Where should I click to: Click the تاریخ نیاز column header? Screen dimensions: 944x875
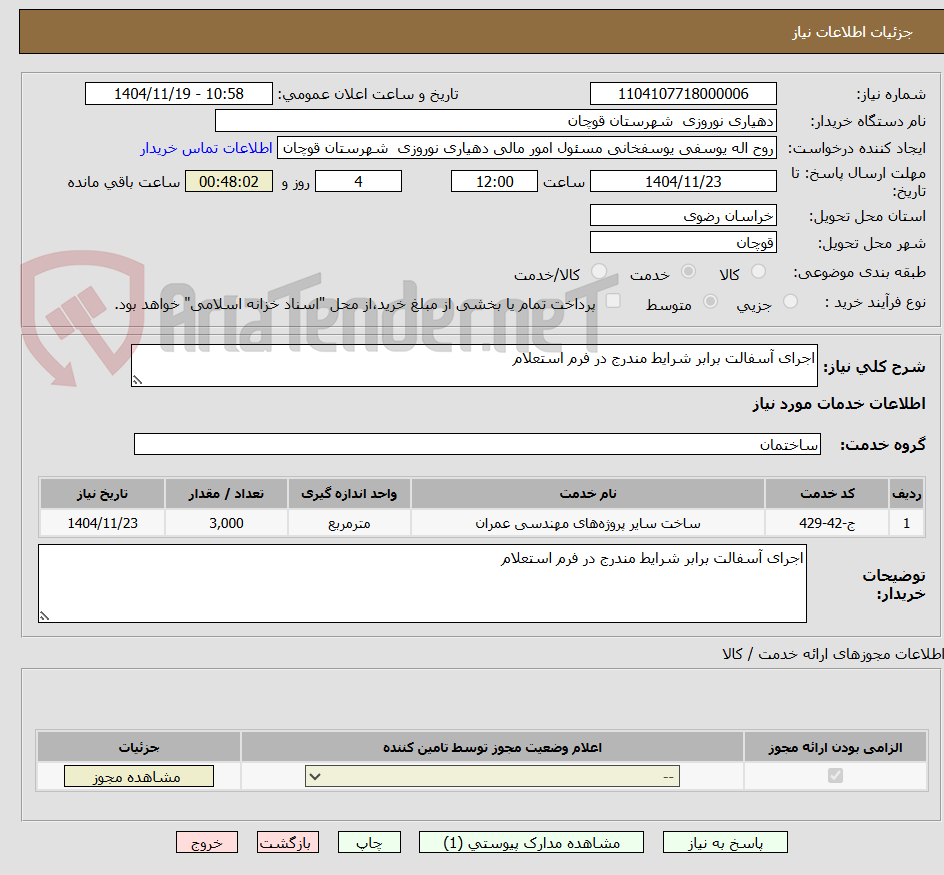click(102, 494)
